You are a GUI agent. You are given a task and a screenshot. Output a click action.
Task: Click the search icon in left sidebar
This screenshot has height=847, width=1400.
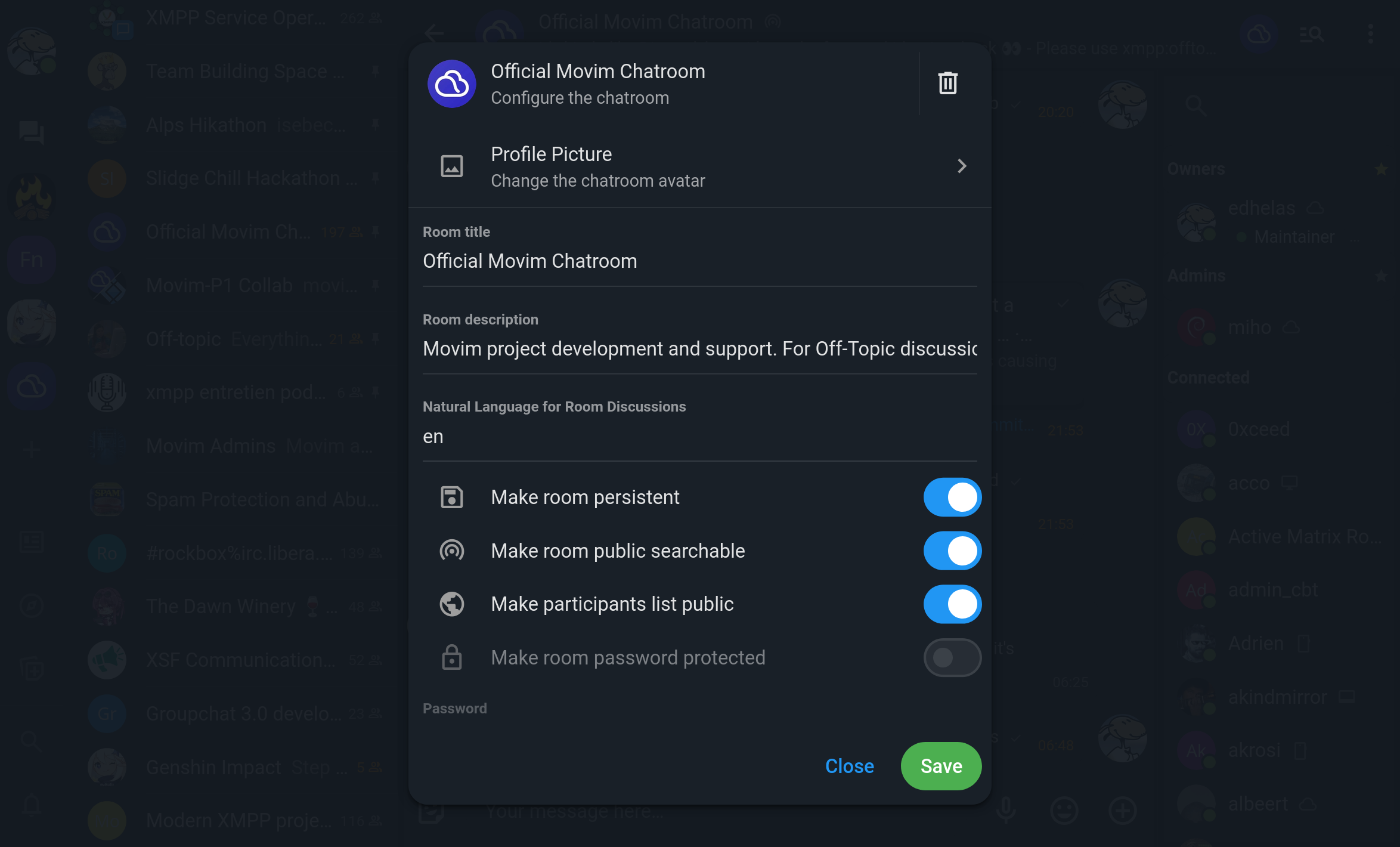31,741
